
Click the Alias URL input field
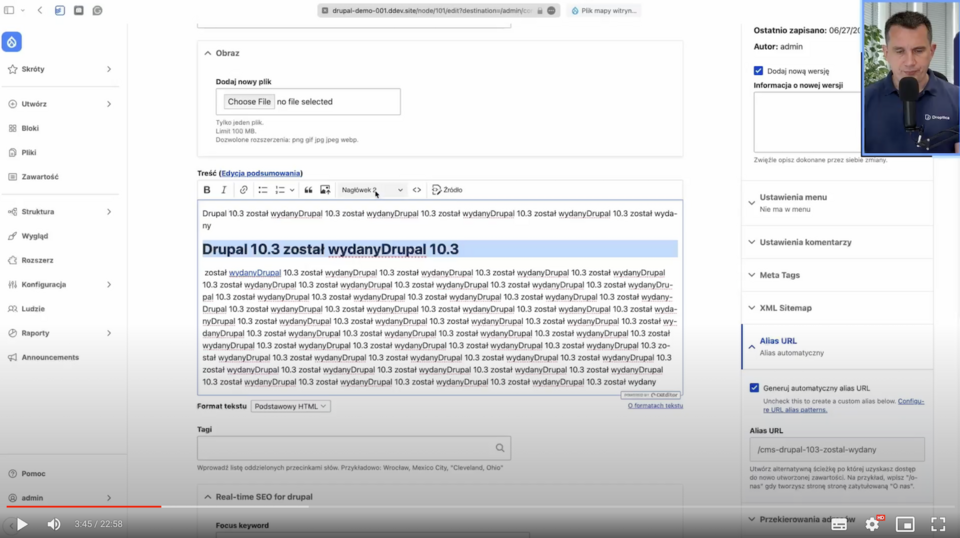pos(837,450)
